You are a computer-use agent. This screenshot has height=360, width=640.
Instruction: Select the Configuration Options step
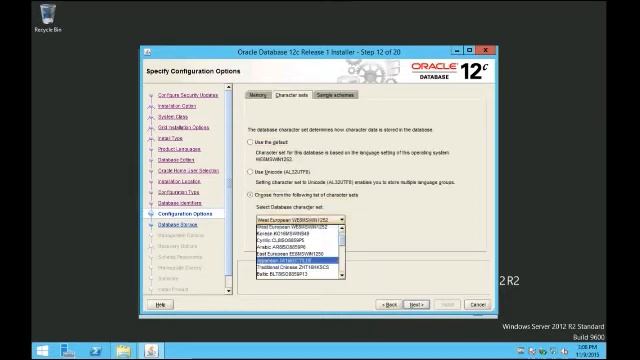(x=185, y=214)
